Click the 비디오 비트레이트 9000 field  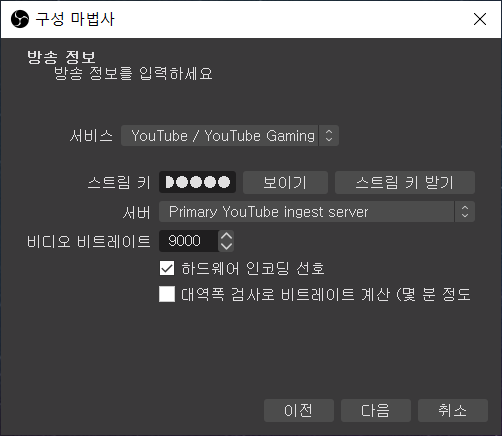click(x=189, y=241)
